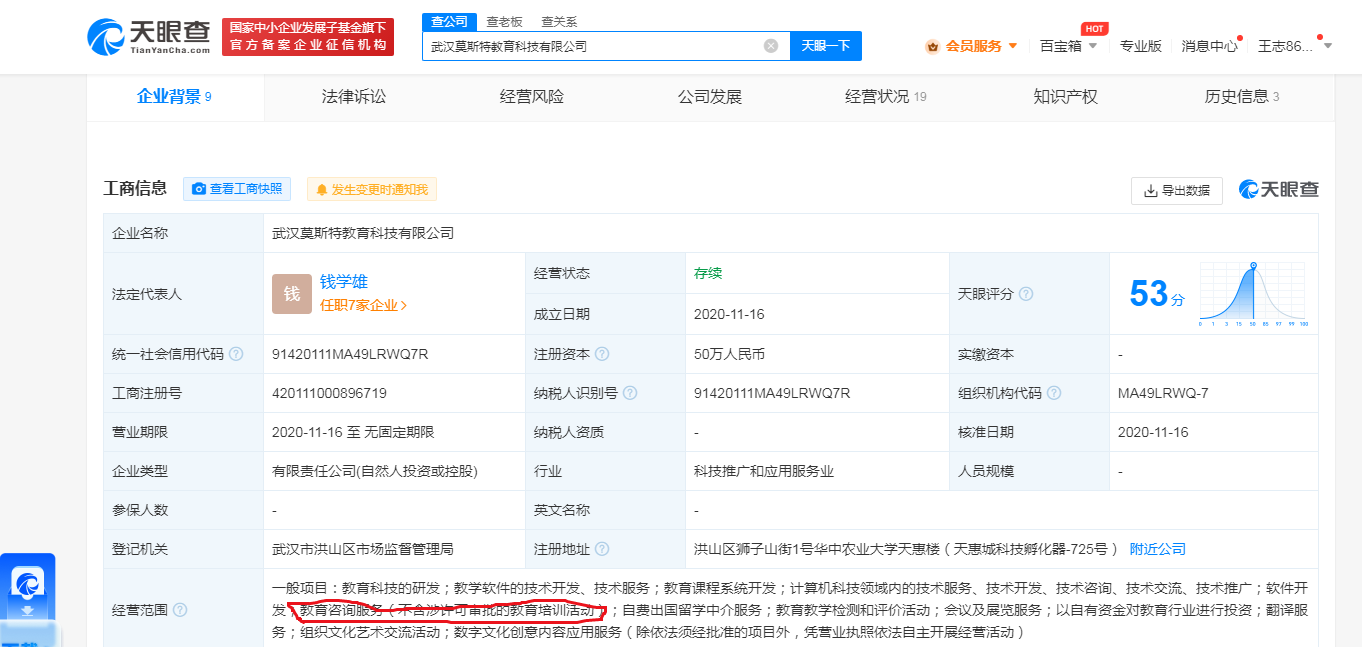Click help icon beside 统一社会信用代码
Viewport: 1362px width, 647px height.
click(236, 354)
